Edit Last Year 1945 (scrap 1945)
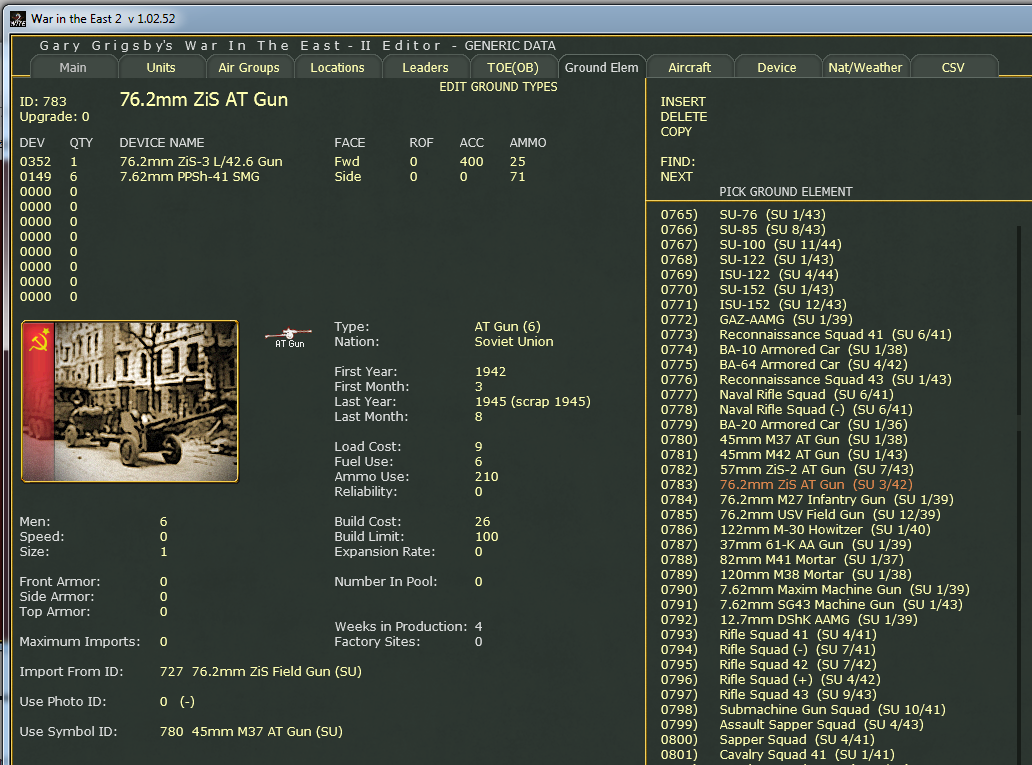This screenshot has height=765, width=1032. [x=532, y=402]
